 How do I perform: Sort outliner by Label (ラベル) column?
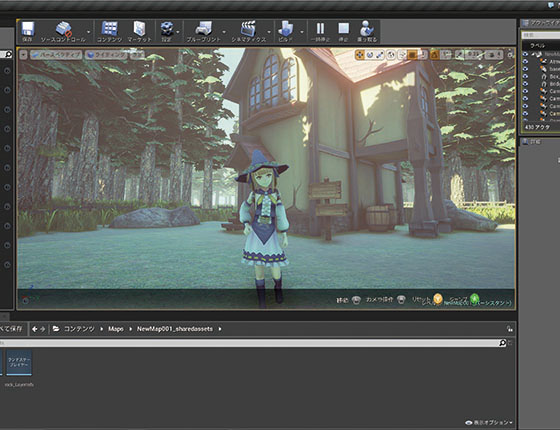[538, 45]
